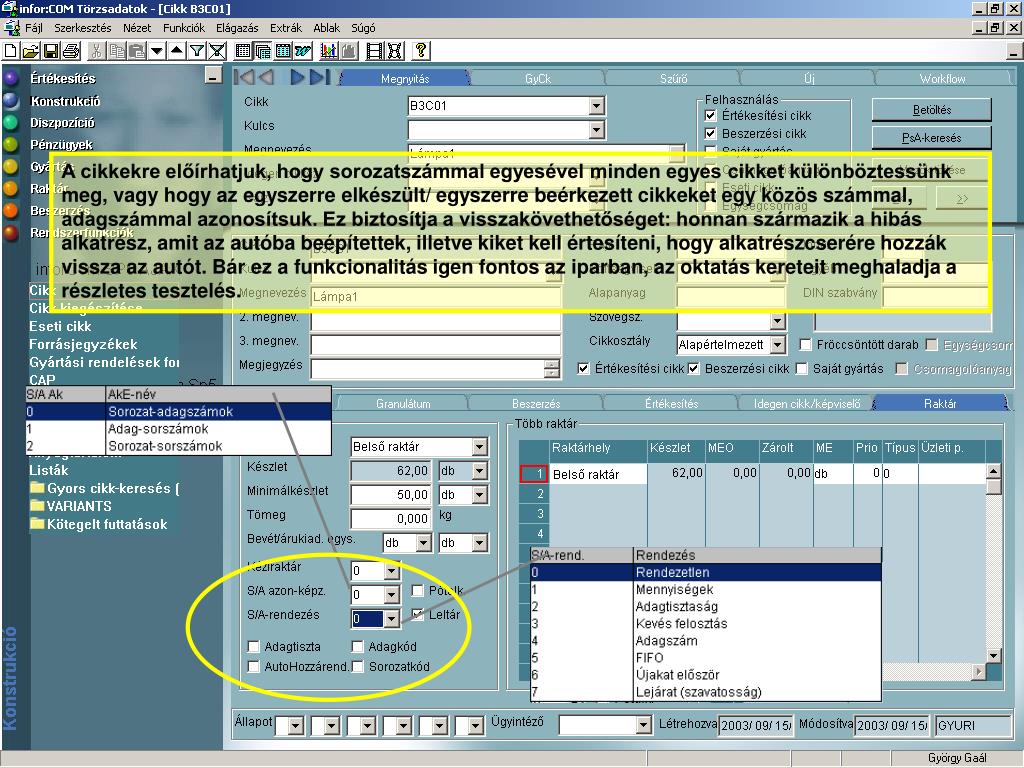Click the black up-arrow toolbar icon
This screenshot has width=1024, height=768.
176,50
